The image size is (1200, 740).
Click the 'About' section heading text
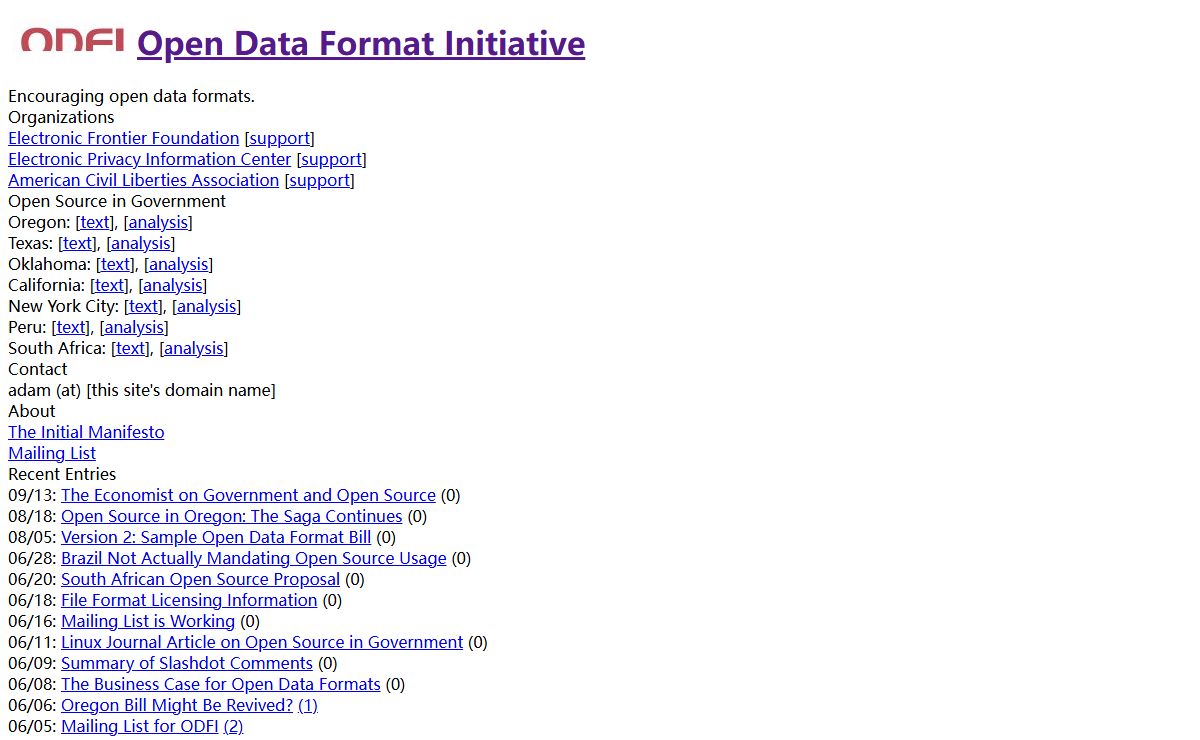click(x=32, y=411)
